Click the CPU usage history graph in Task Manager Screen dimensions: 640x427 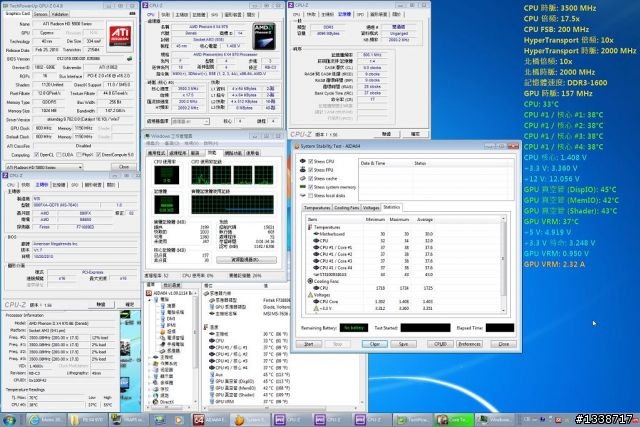click(x=232, y=175)
